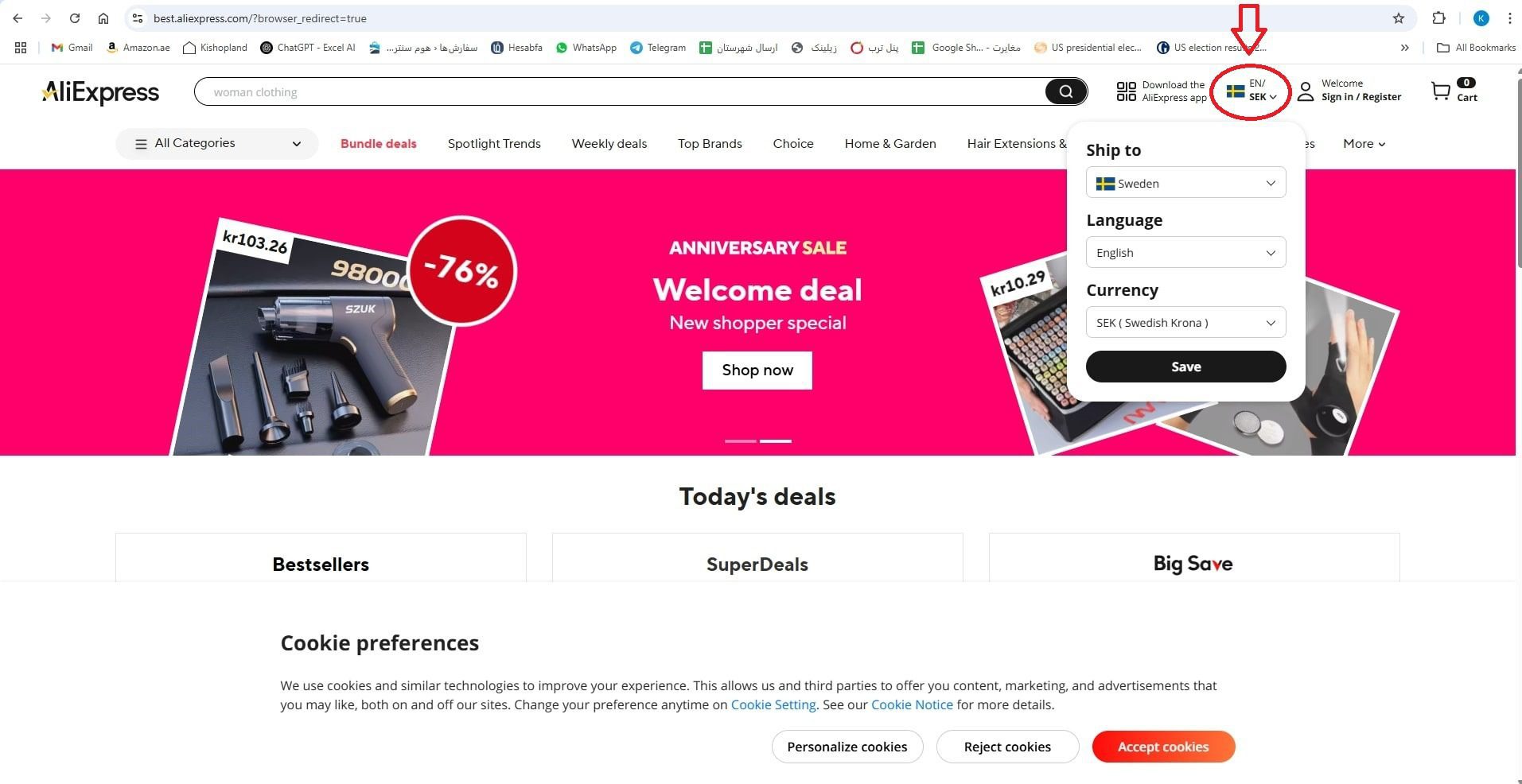1522x784 pixels.
Task: Click the Save settings button
Action: 1185,367
